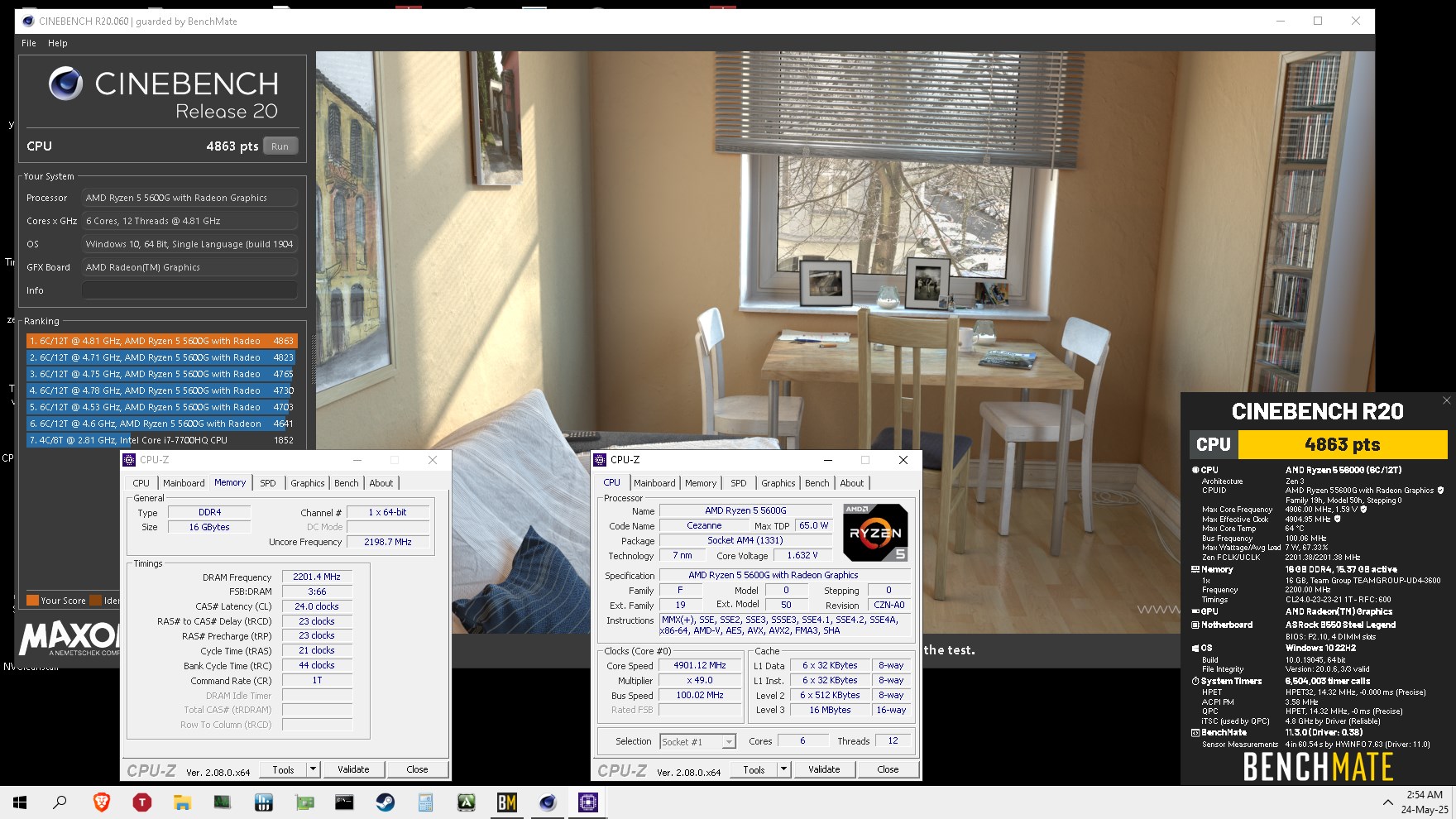Click the Cinebench title bar window icon
Viewport: 1456px width, 819px height.
tap(28, 21)
